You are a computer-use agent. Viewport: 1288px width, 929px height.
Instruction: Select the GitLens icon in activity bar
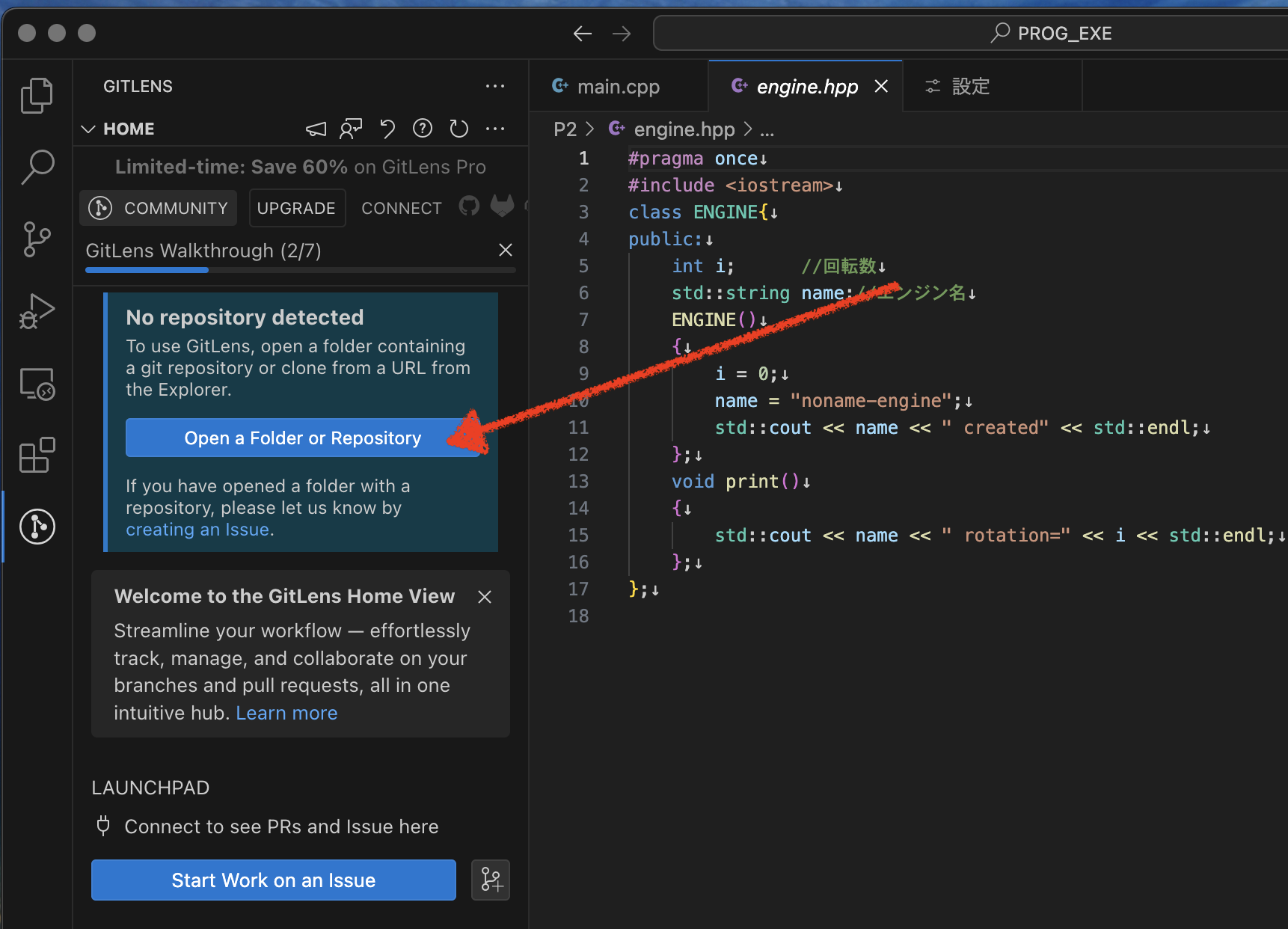pos(37,527)
